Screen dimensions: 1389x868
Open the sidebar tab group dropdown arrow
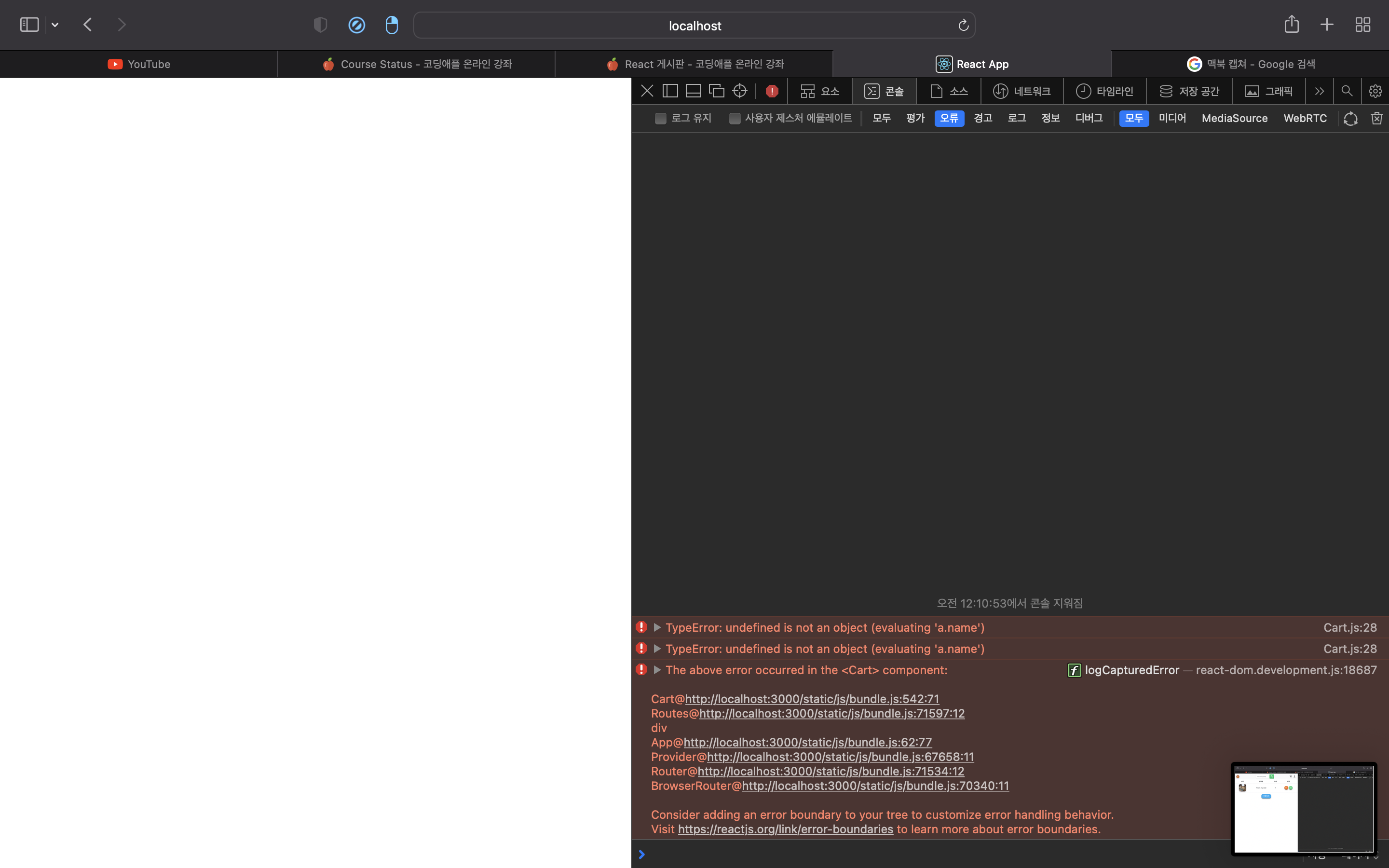point(55,25)
